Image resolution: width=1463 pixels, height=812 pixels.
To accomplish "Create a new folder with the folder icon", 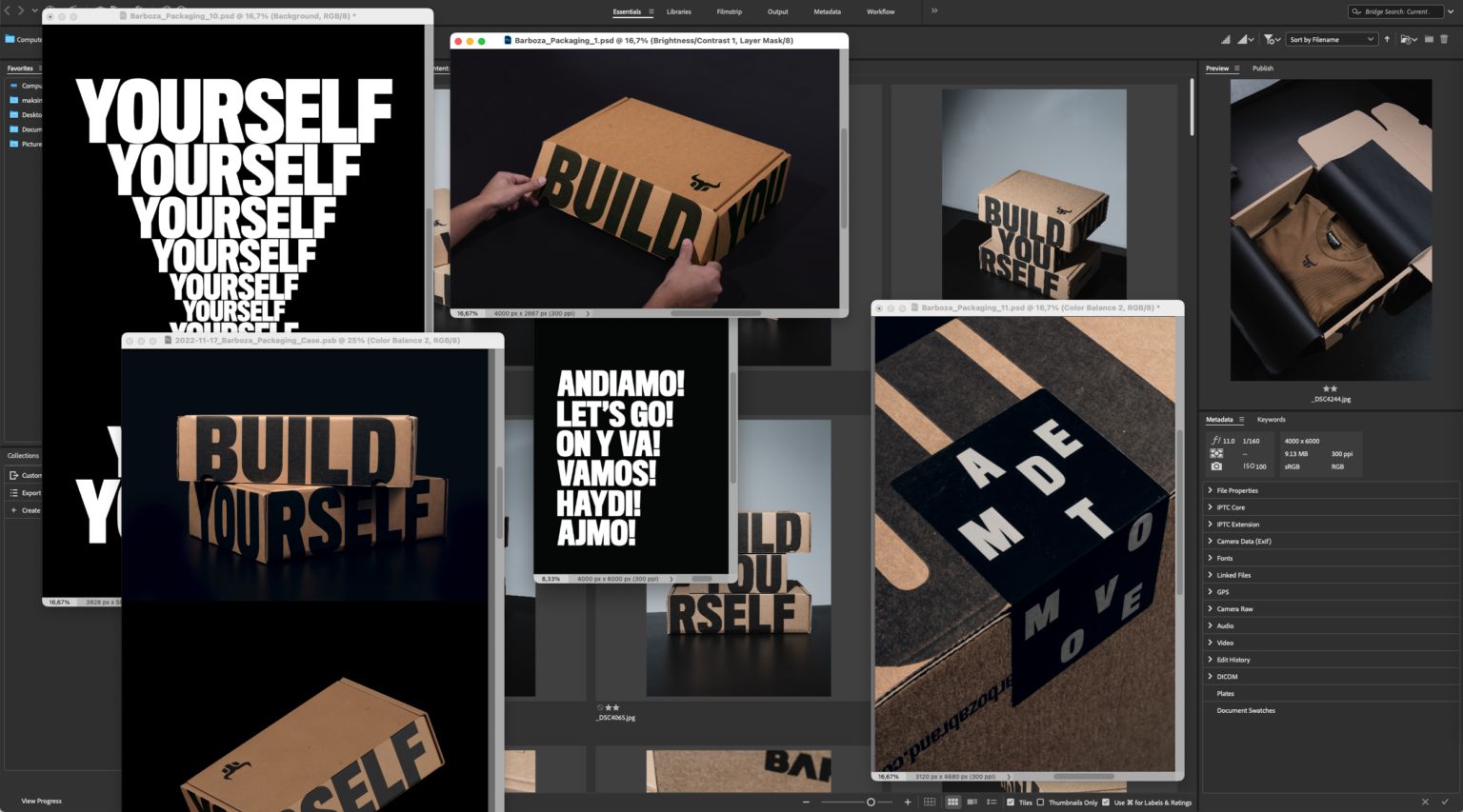I will 1429,39.
